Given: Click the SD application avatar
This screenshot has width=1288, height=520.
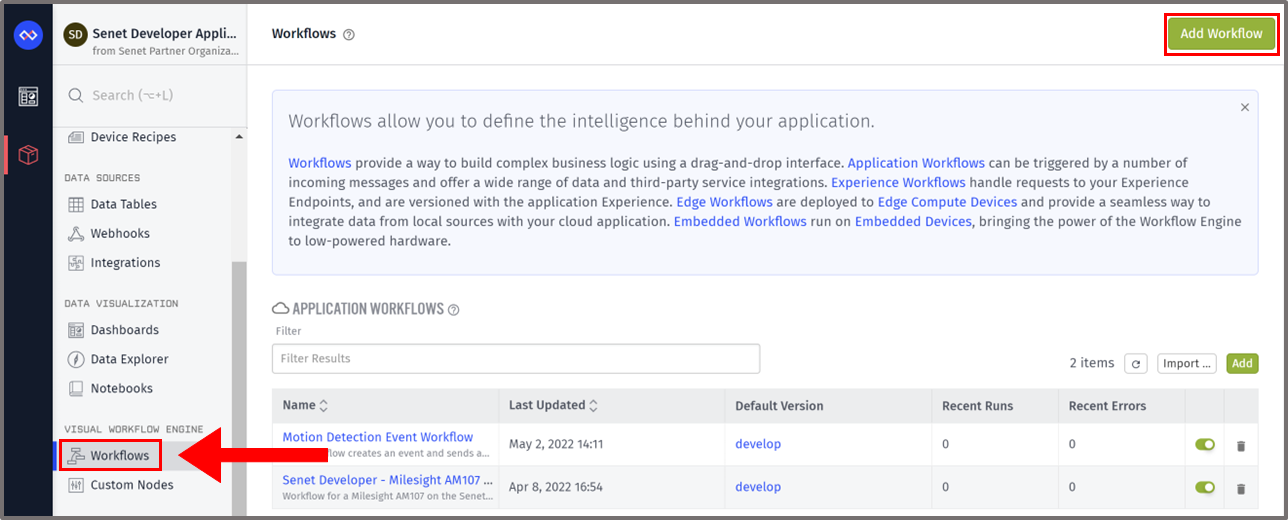Looking at the screenshot, I should [75, 34].
